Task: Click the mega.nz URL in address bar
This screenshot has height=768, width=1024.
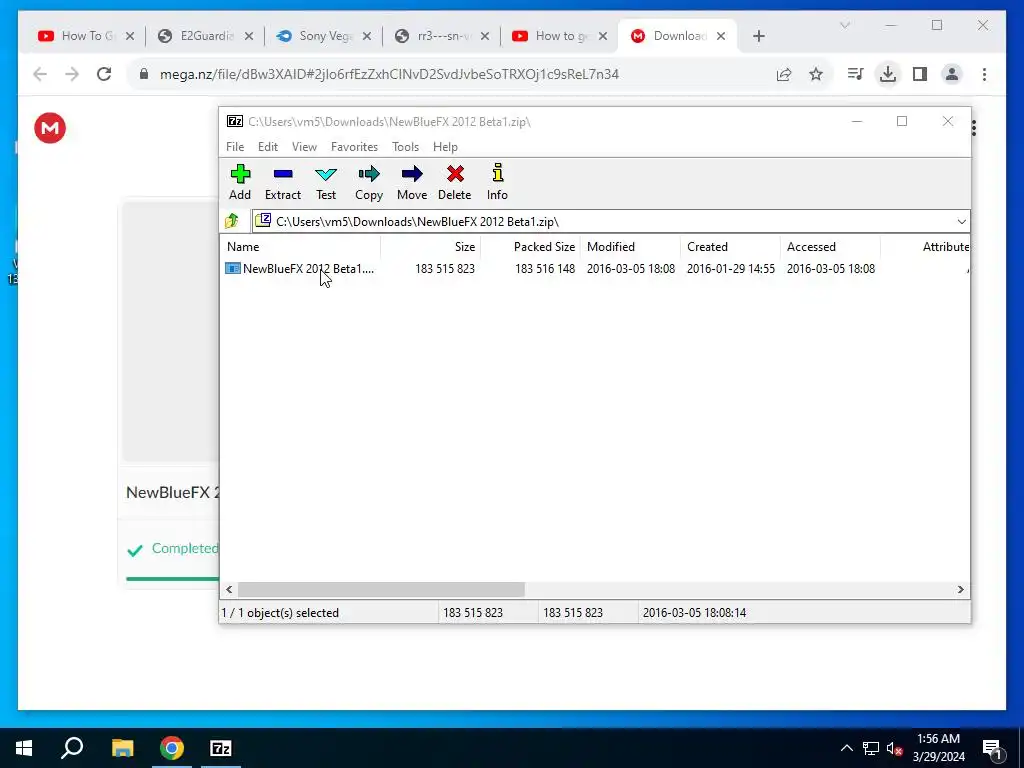Action: click(x=389, y=74)
